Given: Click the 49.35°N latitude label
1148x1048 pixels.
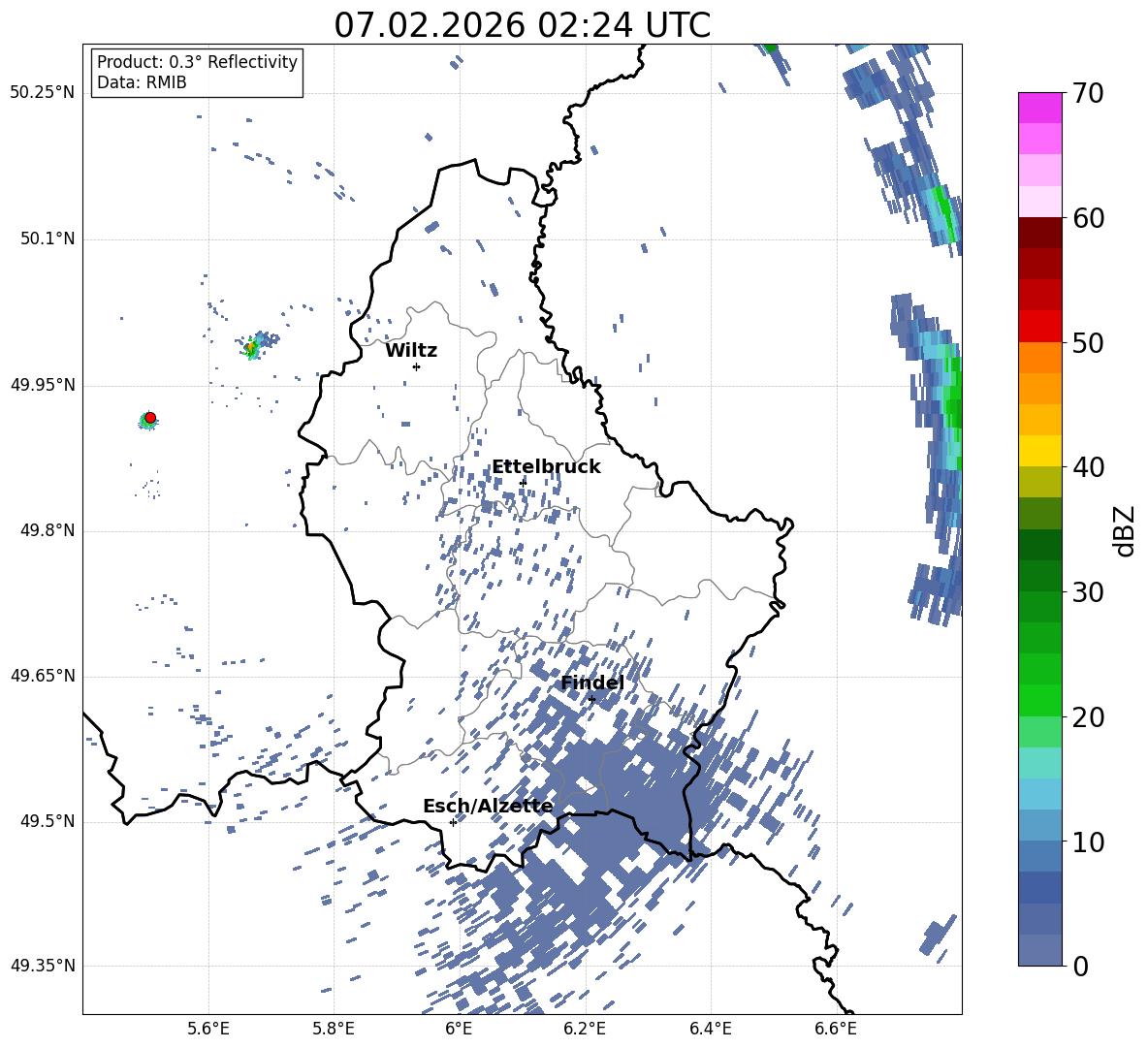Looking at the screenshot, I should pyautogui.click(x=43, y=966).
